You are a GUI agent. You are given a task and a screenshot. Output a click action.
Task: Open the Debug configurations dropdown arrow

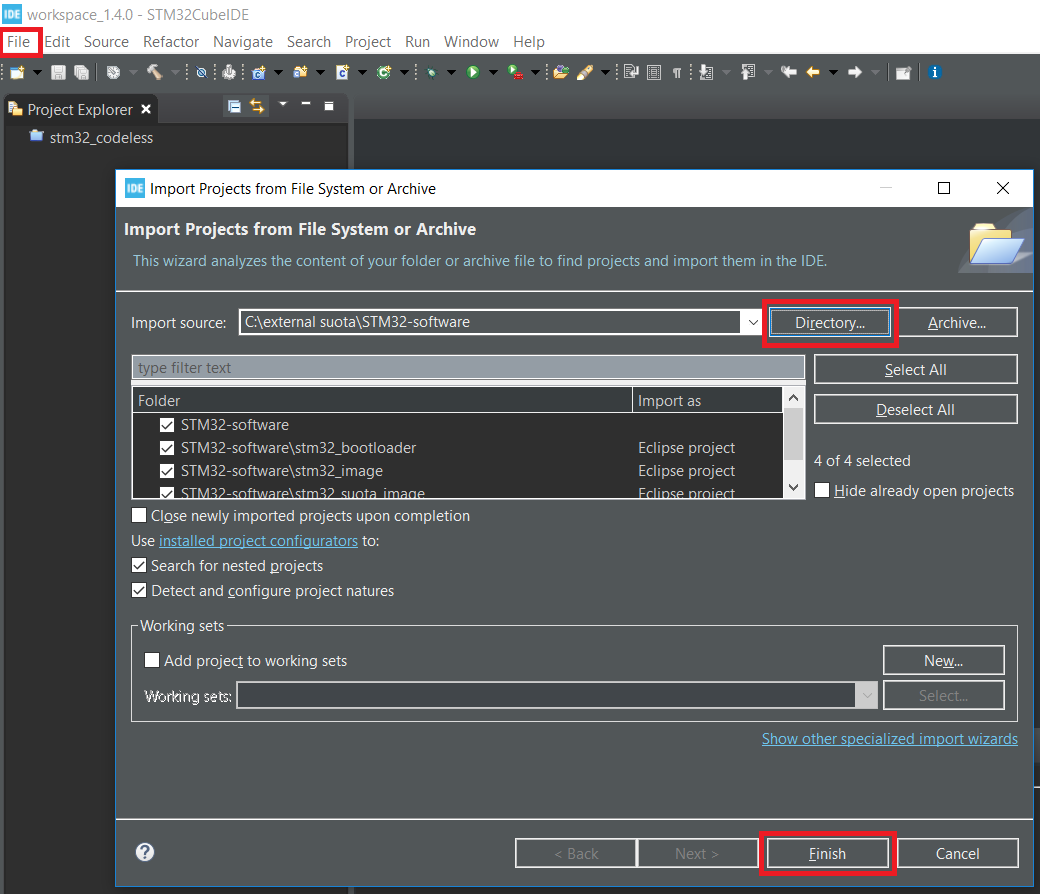[x=451, y=72]
